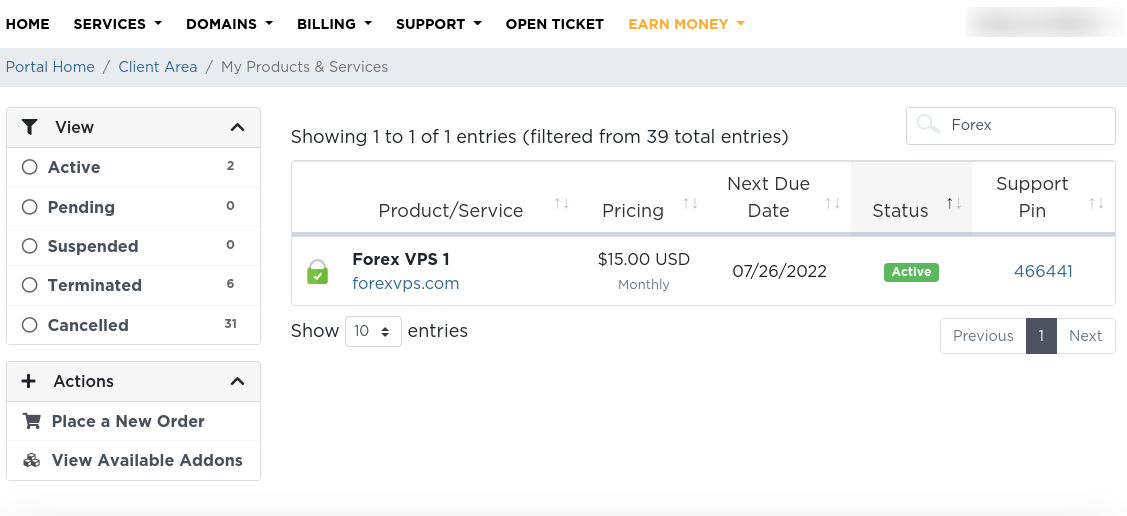Click the shopping cart icon
The height and width of the screenshot is (516, 1127).
(32, 421)
